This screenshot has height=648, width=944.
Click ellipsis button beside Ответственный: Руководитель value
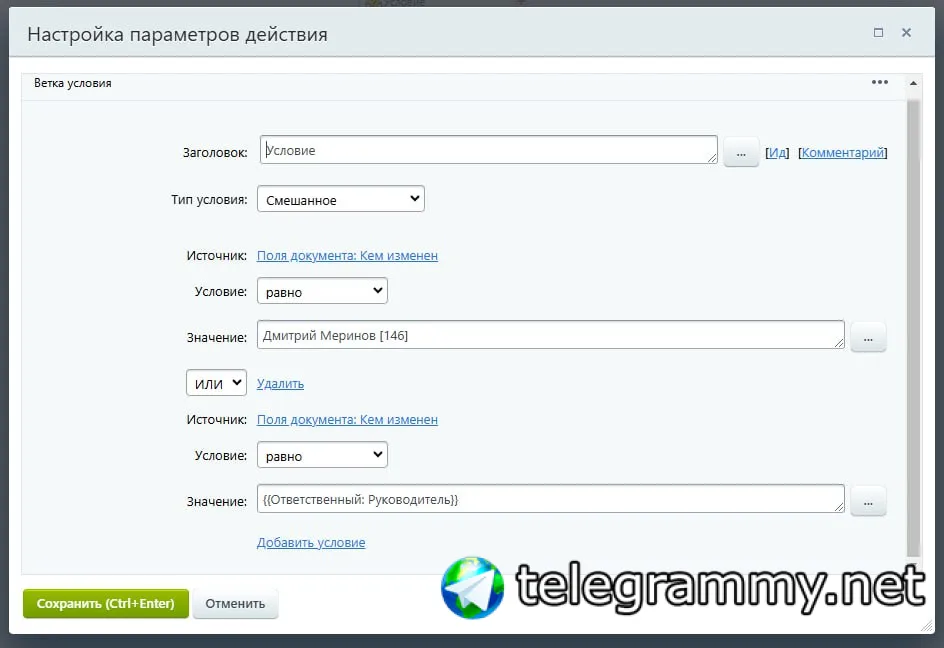(x=868, y=501)
